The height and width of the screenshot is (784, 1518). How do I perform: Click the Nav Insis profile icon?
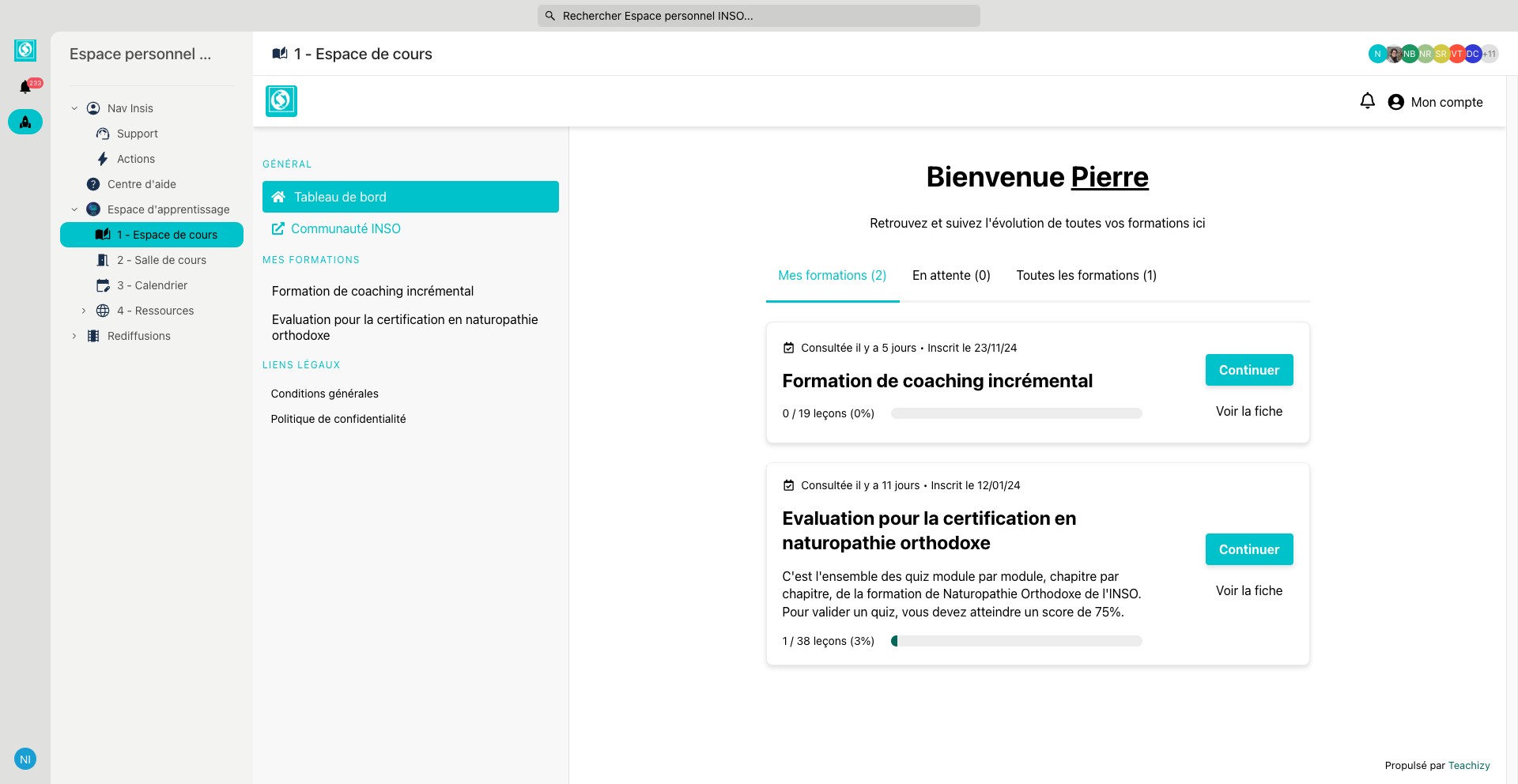pyautogui.click(x=93, y=108)
